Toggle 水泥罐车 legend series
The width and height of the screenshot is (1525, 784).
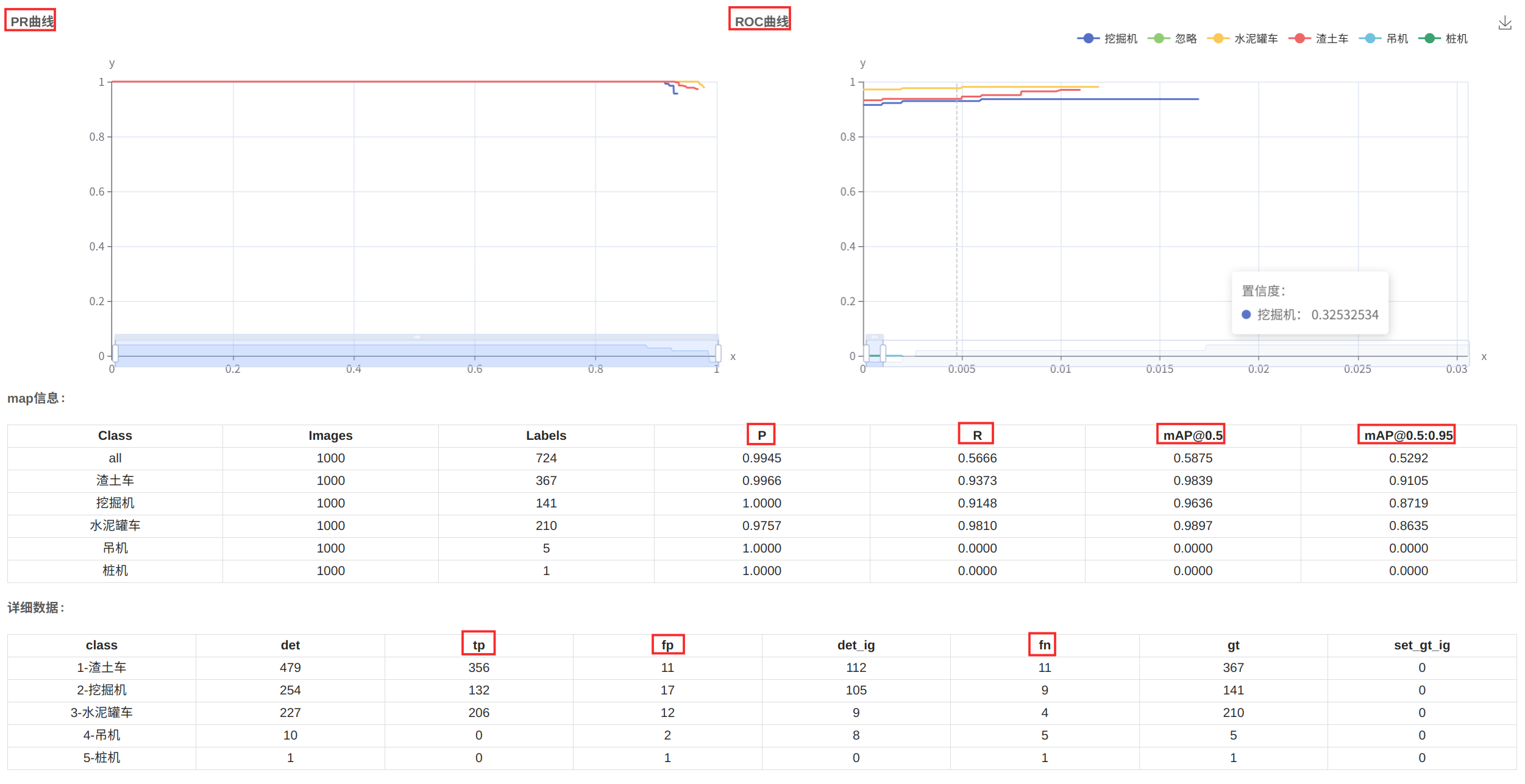(x=1242, y=38)
